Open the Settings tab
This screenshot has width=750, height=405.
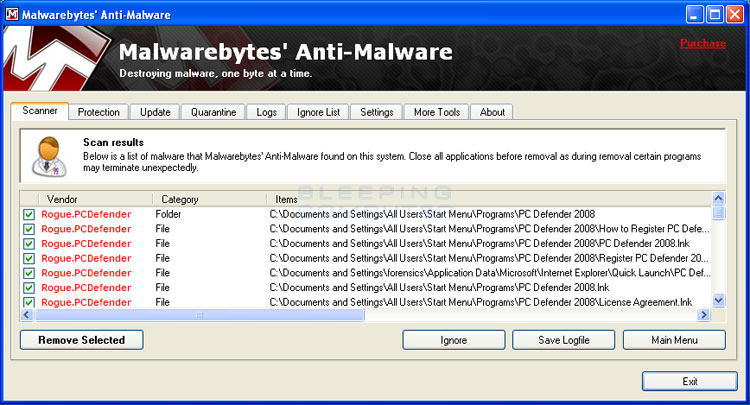[376, 112]
